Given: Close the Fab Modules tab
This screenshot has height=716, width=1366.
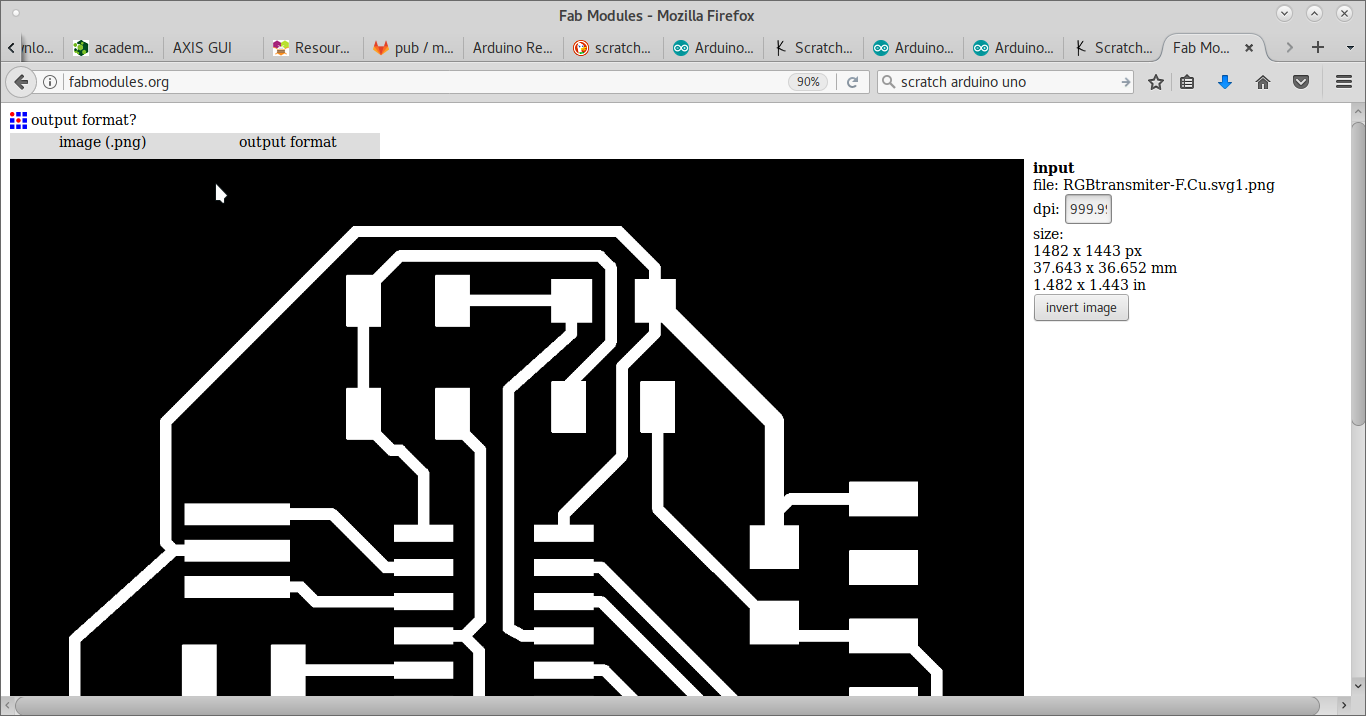Looking at the screenshot, I should click(x=1249, y=47).
